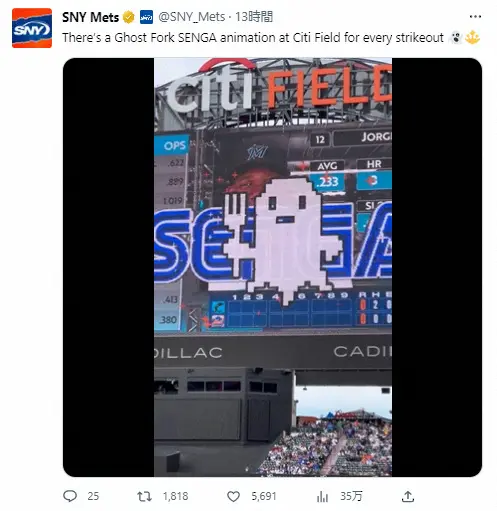Click the 5,691 likes count
Image resolution: width=497 pixels, height=511 pixels.
(x=264, y=496)
